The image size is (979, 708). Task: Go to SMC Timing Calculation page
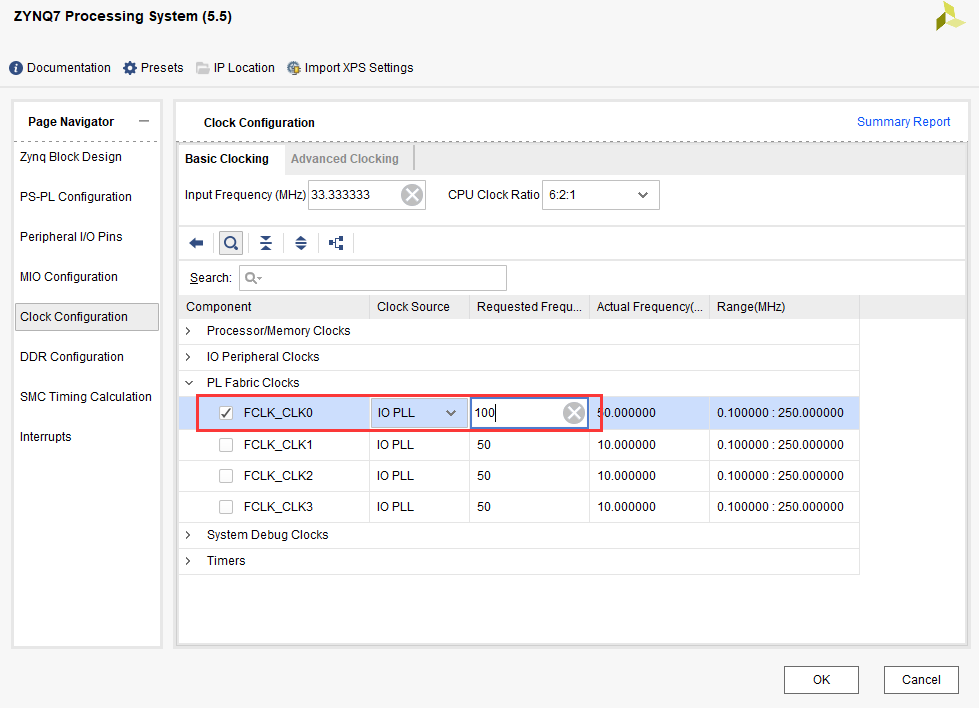86,396
